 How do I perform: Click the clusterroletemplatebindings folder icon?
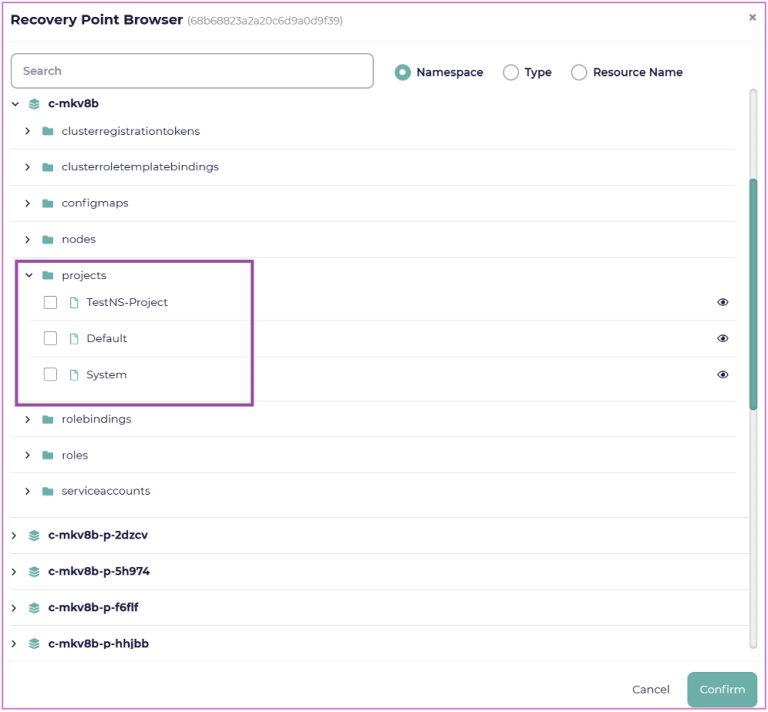point(48,167)
